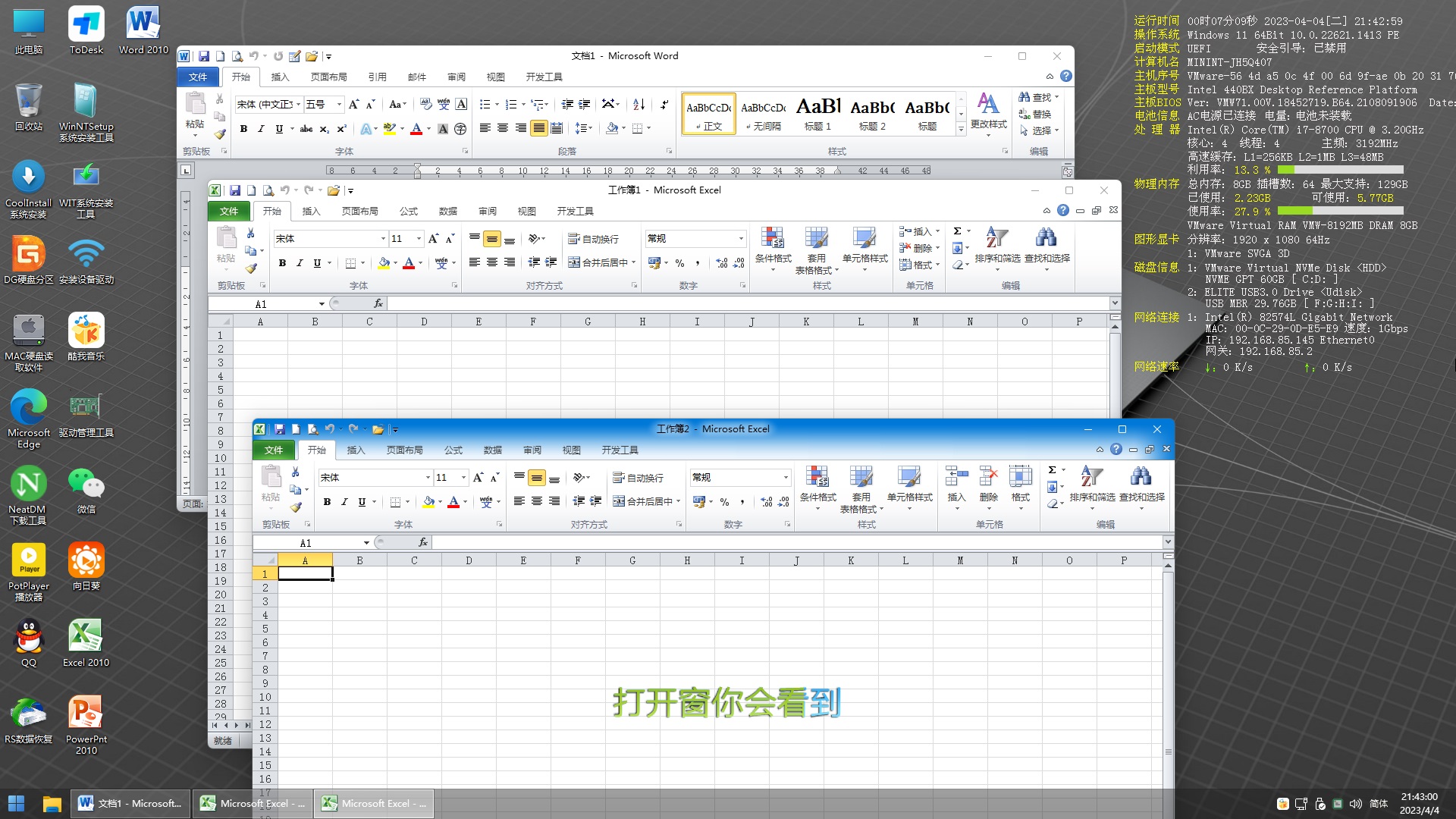The image size is (1456, 819).
Task: Click font color swatch in 工作簿2 ribbon
Action: coord(453,501)
